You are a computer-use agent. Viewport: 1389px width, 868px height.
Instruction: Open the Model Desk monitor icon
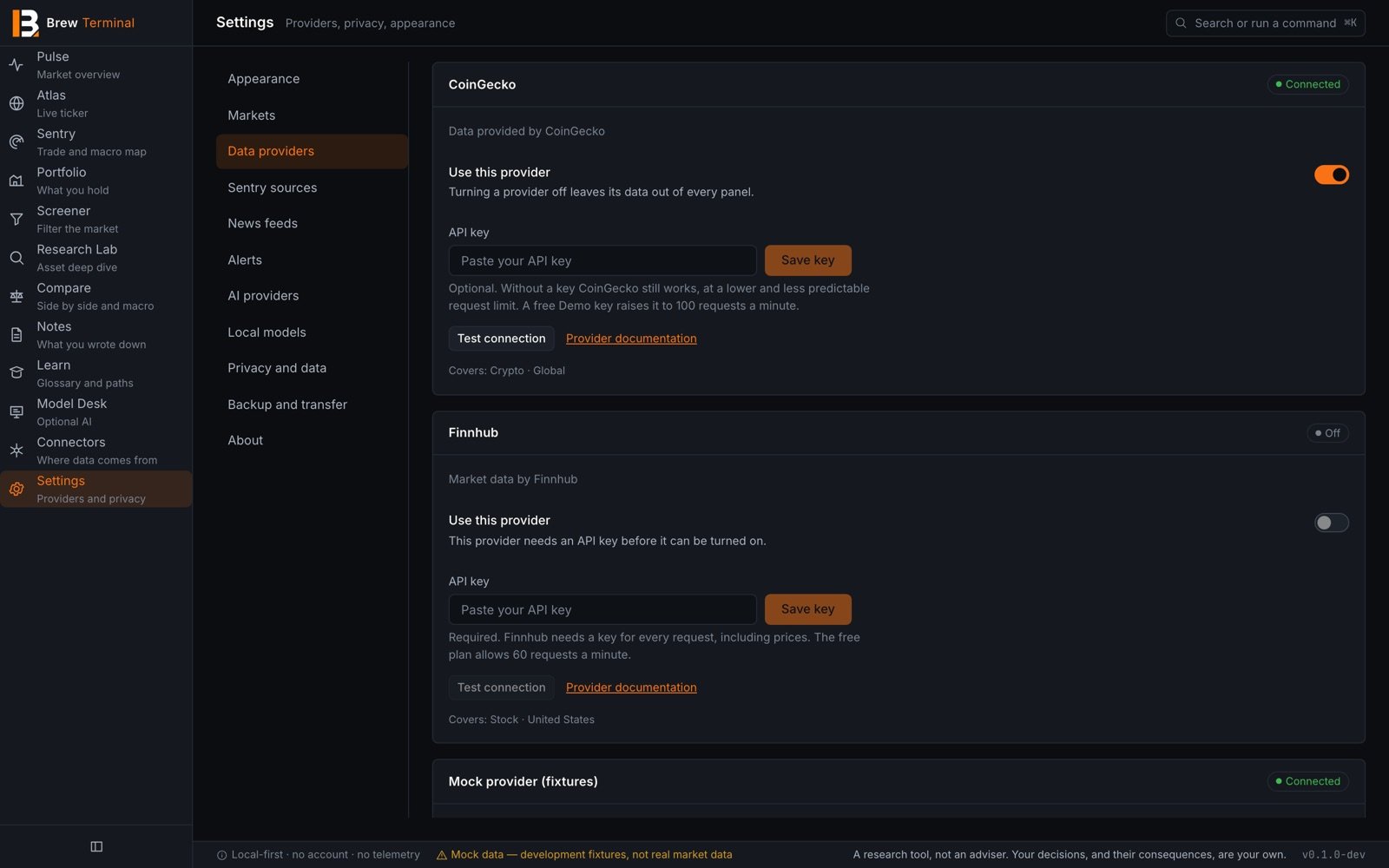[x=16, y=412]
